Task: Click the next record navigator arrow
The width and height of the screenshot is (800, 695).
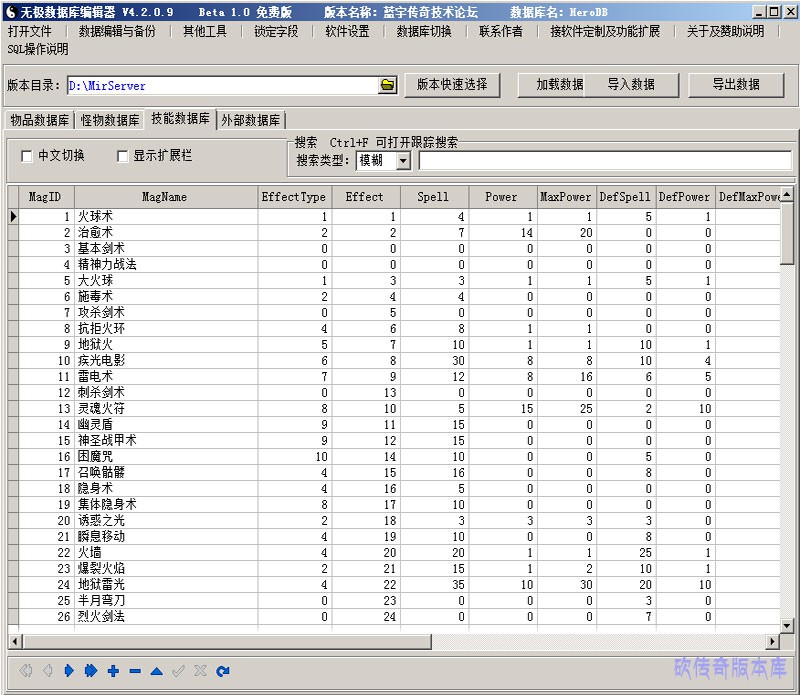Action: (x=69, y=671)
